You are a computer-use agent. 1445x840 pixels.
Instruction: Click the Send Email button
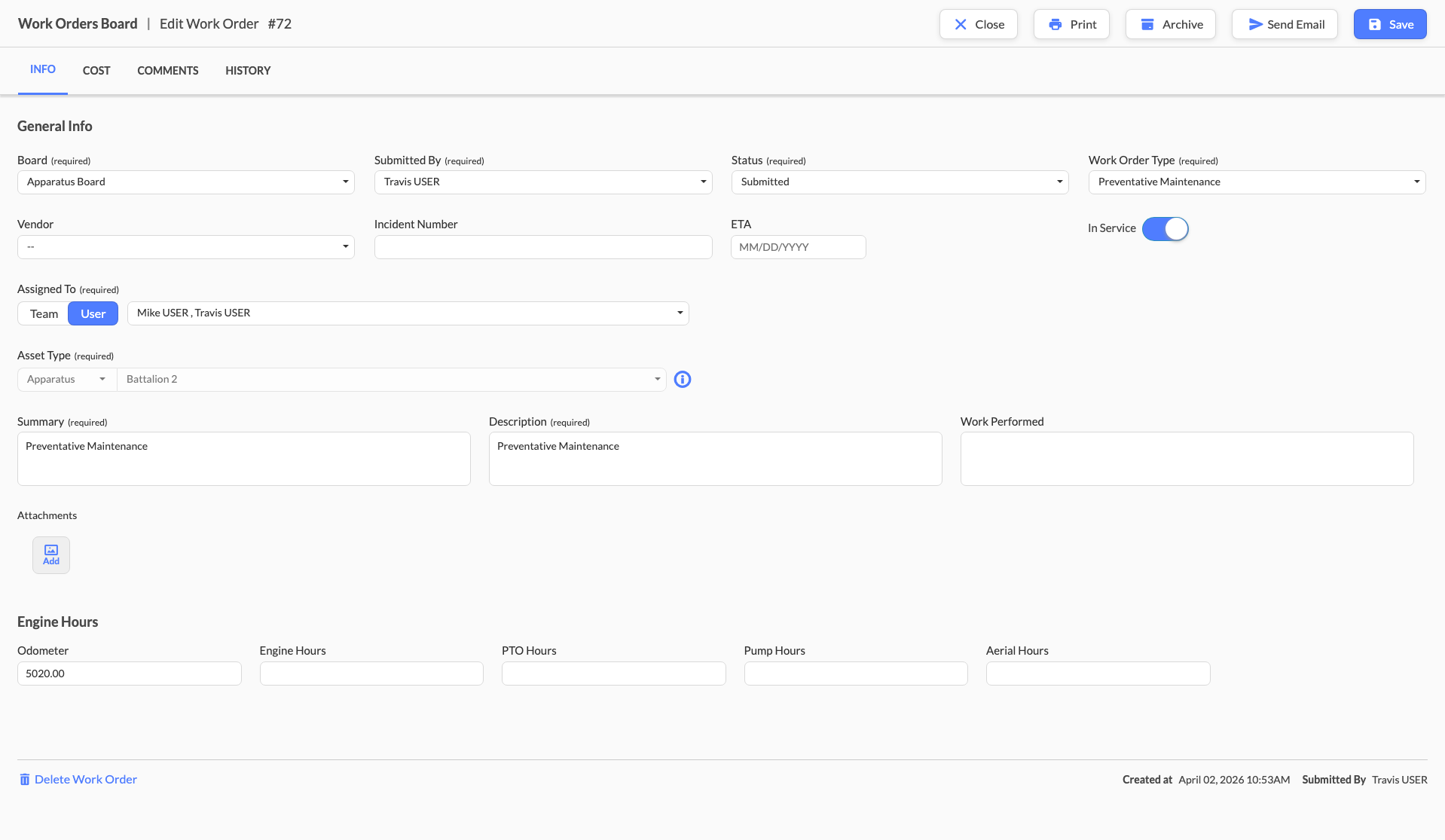click(x=1285, y=24)
